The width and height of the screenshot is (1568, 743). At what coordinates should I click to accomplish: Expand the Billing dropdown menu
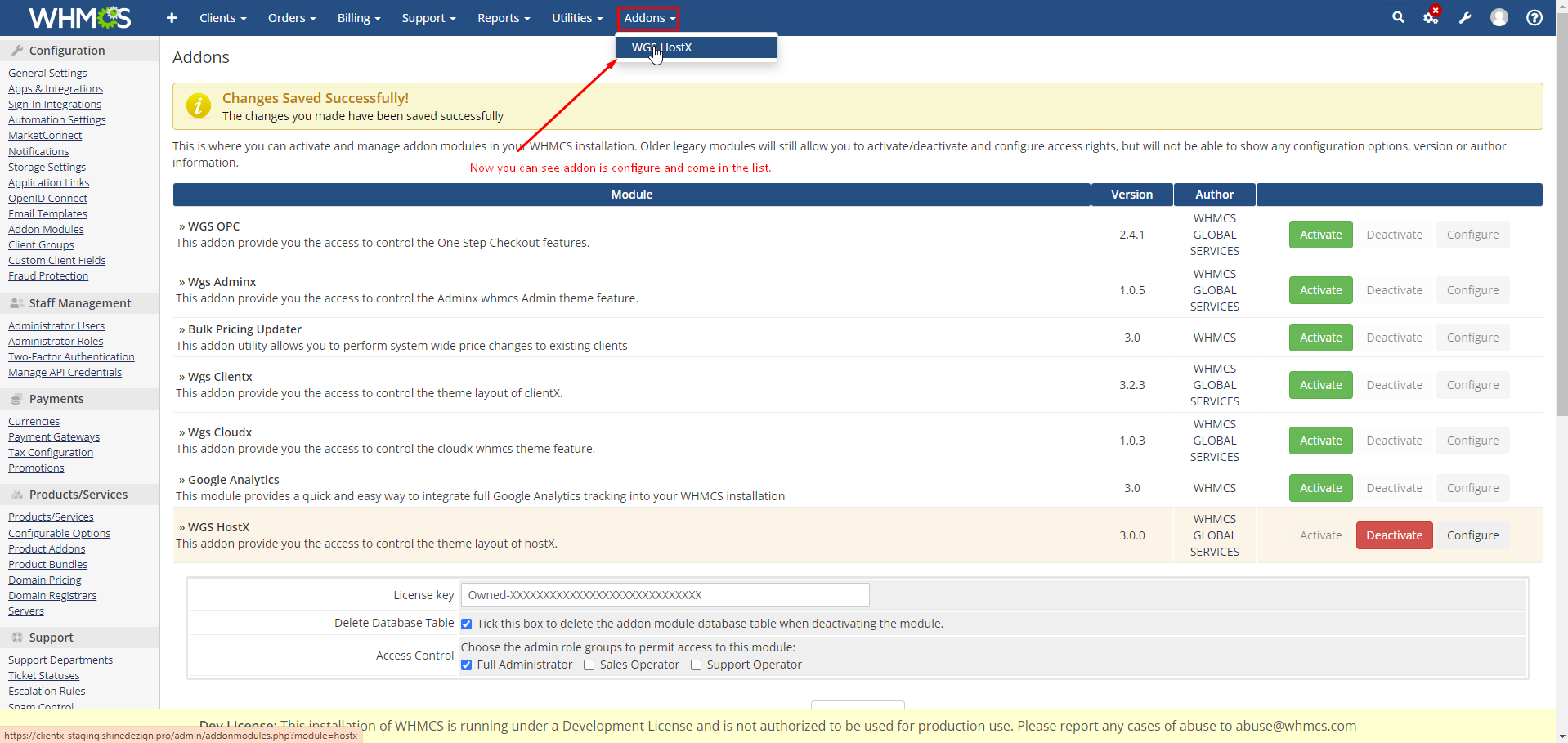[x=358, y=18]
